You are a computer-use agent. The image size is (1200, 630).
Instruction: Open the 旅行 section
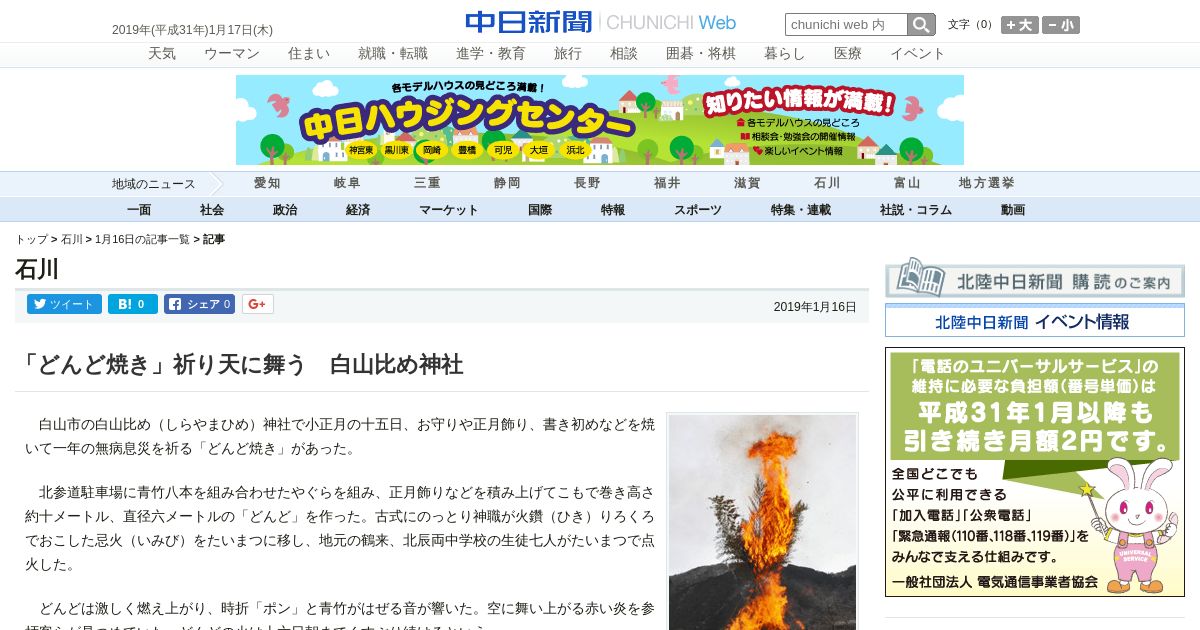(x=568, y=54)
